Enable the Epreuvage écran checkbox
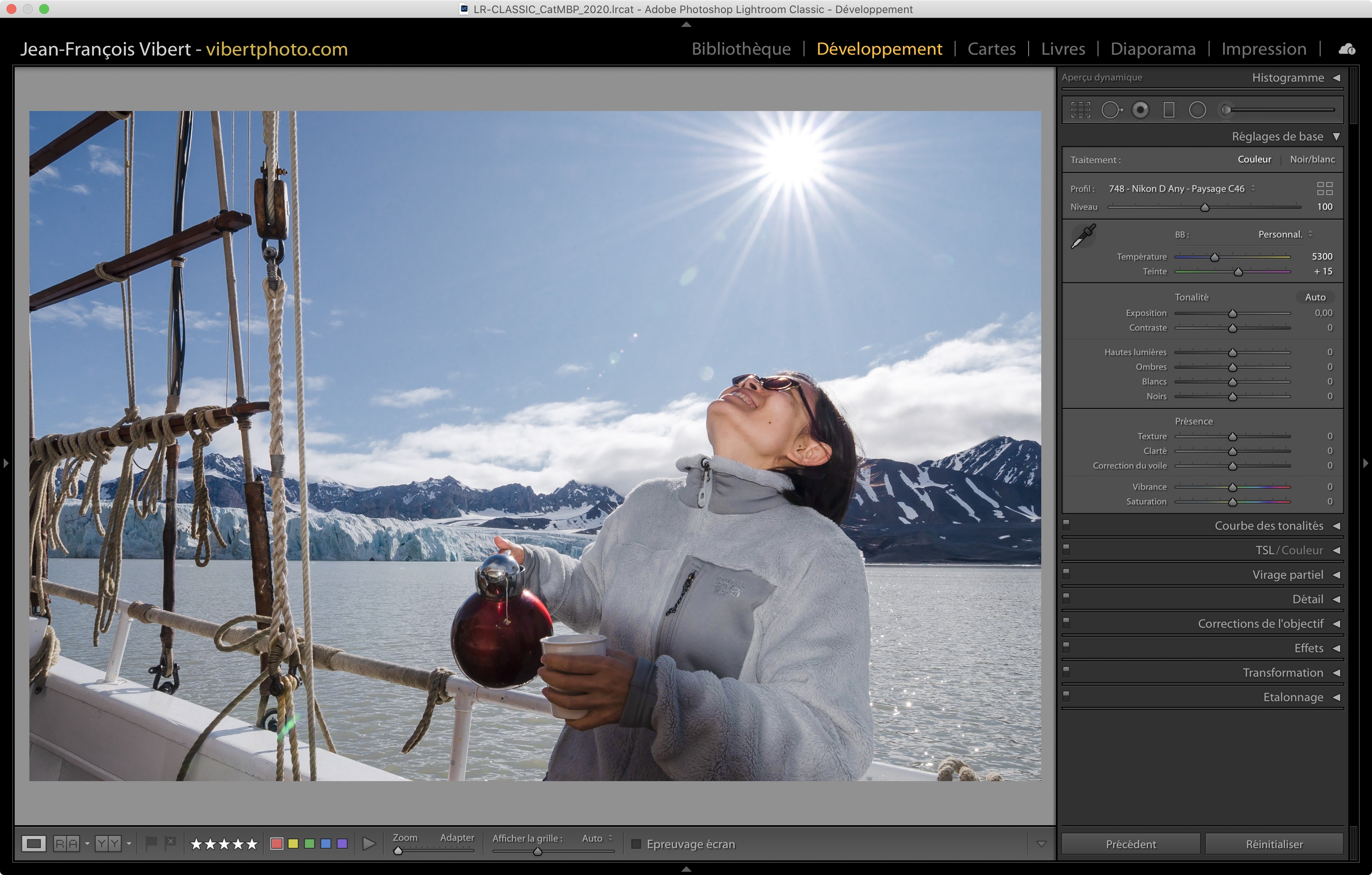Screen dimensions: 1372x875 [636, 844]
